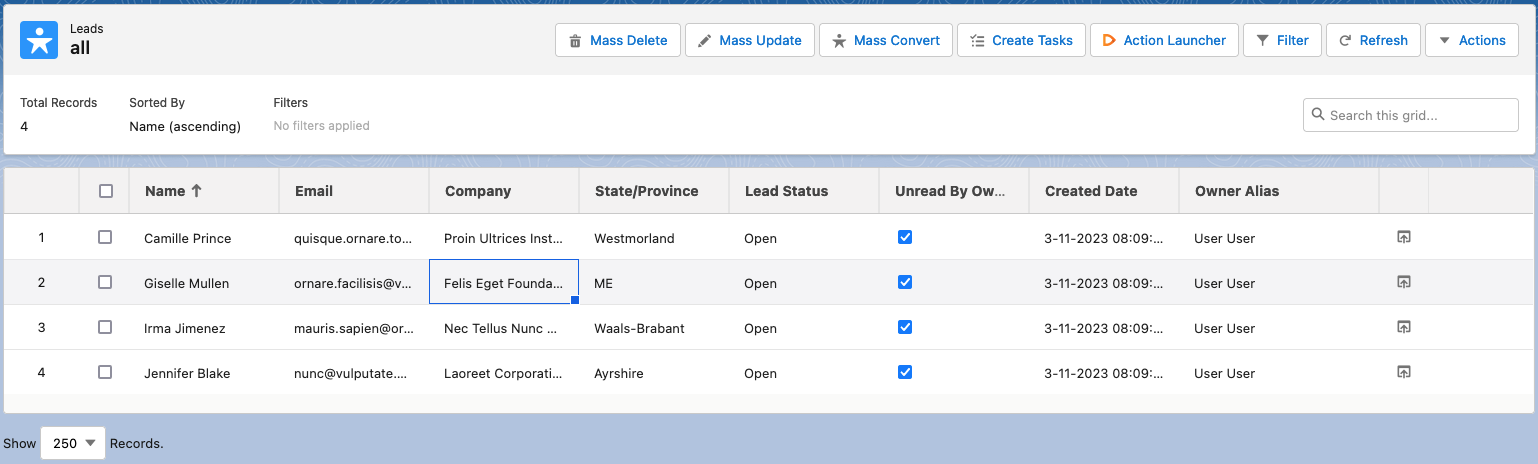Click Jennifer Blake's Open lead status cell
Image resolution: width=1538 pixels, height=464 pixels.
(804, 373)
